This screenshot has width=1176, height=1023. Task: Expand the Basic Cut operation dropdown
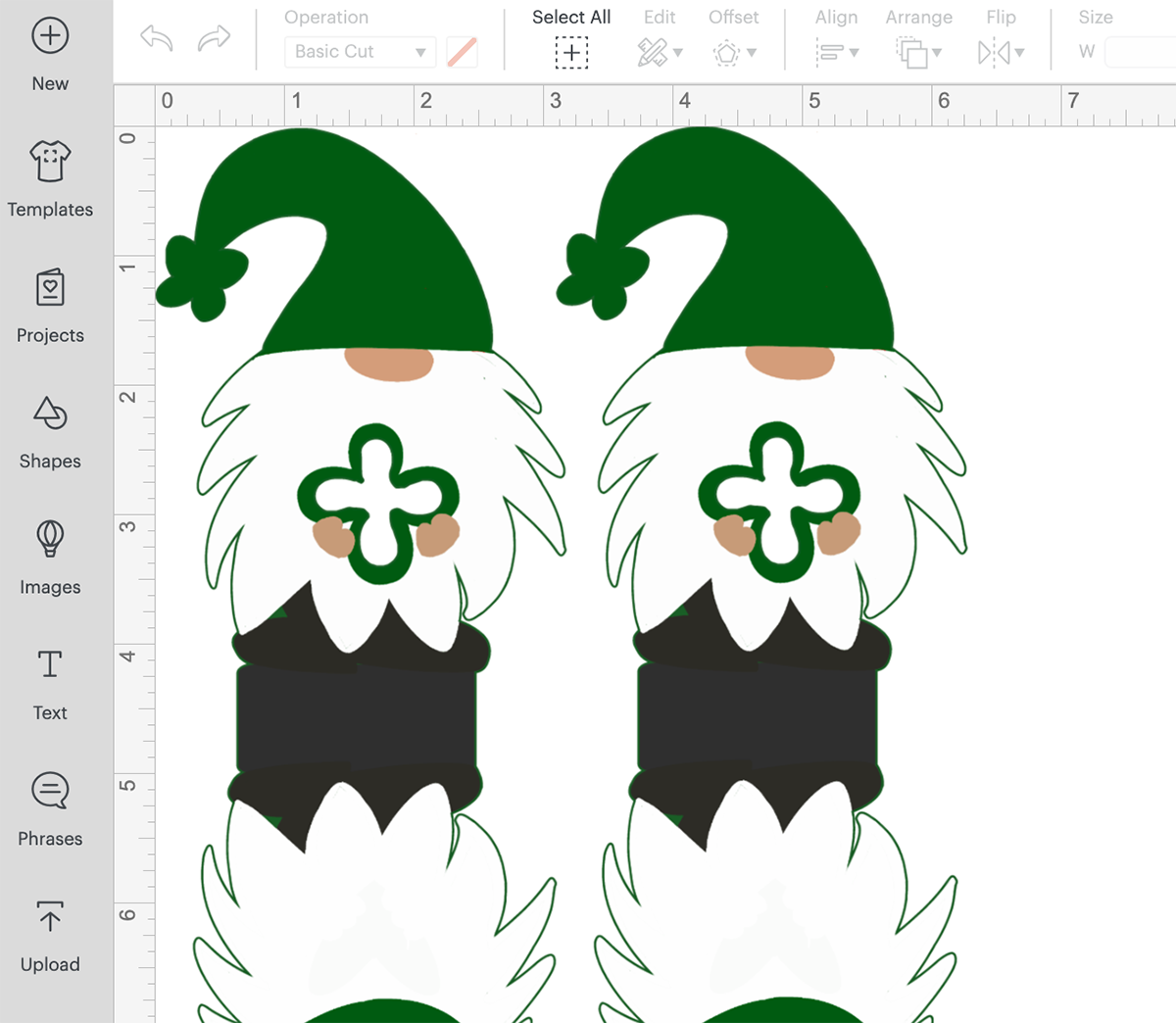click(360, 52)
